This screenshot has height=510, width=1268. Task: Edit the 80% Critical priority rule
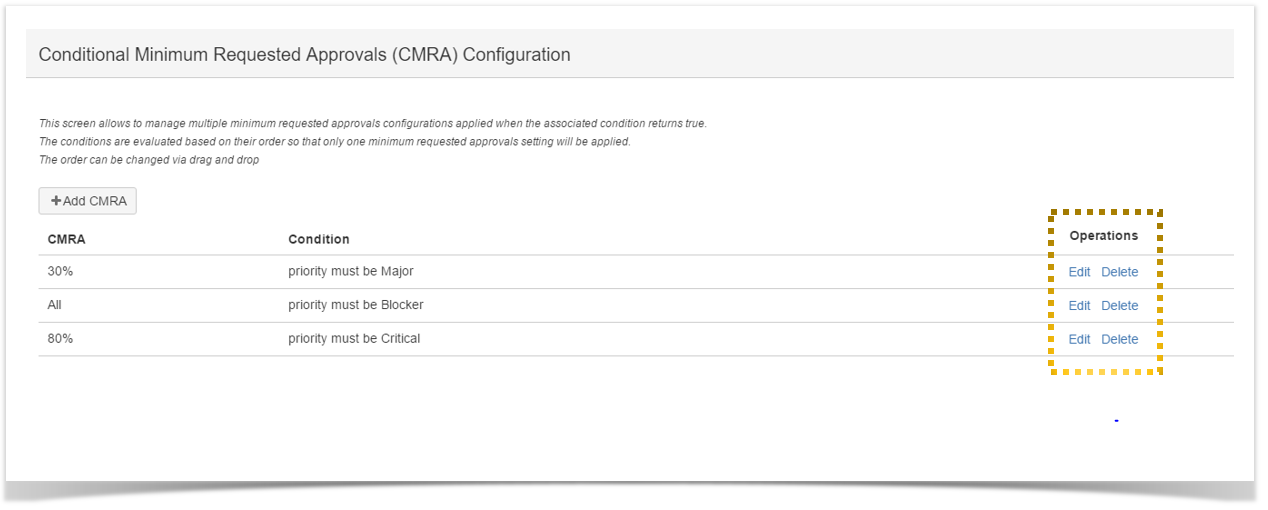1079,339
